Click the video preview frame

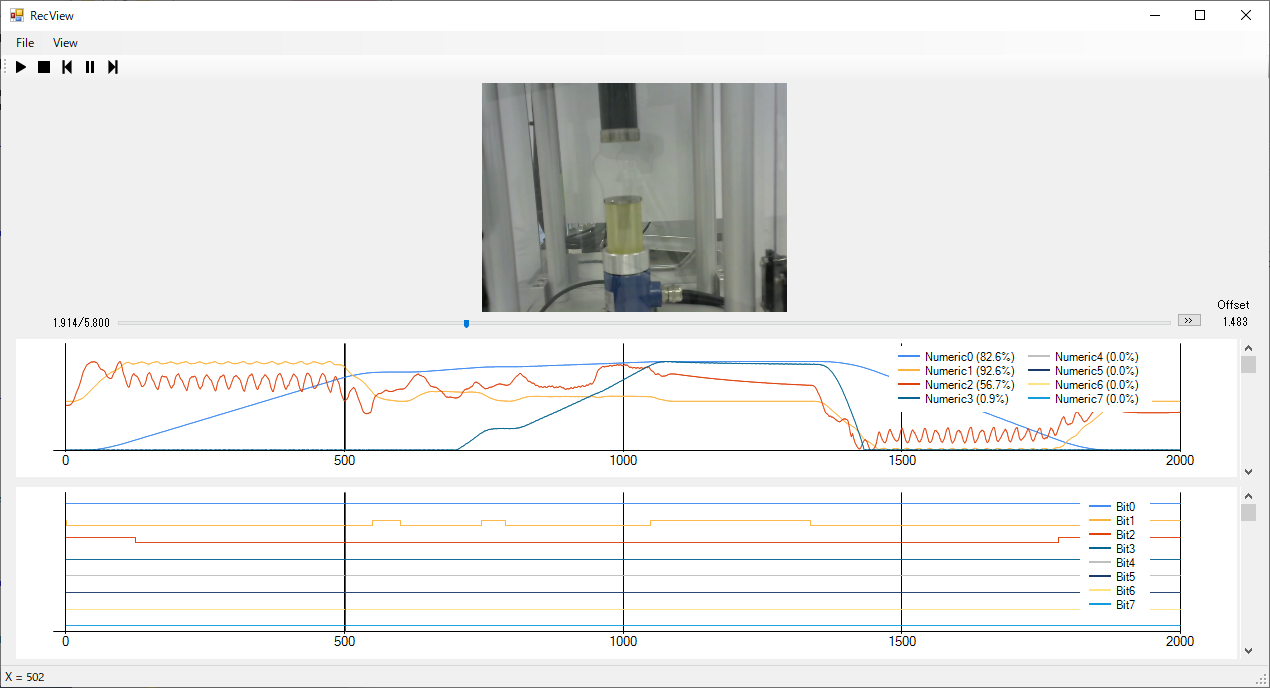tap(634, 197)
